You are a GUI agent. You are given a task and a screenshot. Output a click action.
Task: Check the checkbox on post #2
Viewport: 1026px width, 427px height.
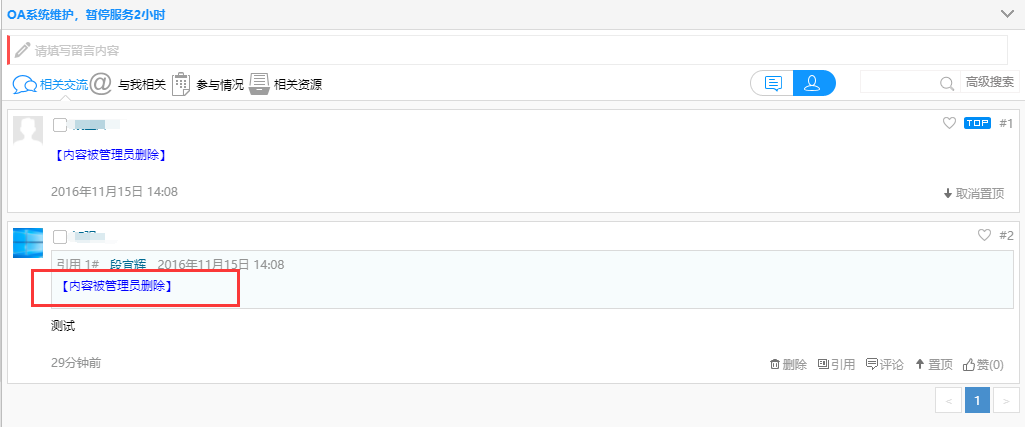60,237
